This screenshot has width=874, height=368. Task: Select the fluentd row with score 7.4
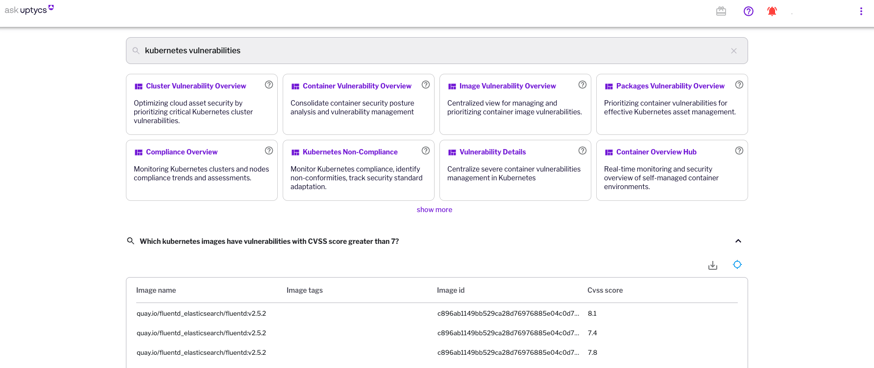pyautogui.click(x=436, y=333)
